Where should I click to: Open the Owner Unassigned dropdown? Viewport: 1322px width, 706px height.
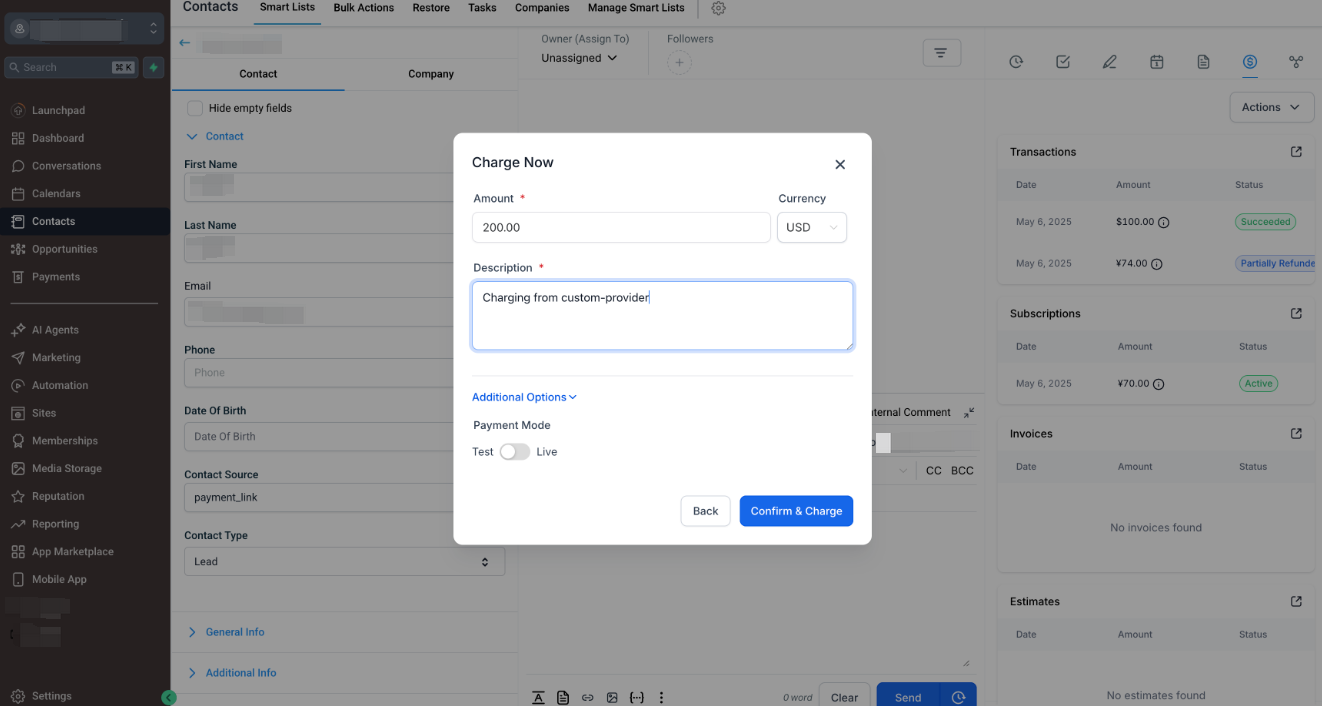580,58
